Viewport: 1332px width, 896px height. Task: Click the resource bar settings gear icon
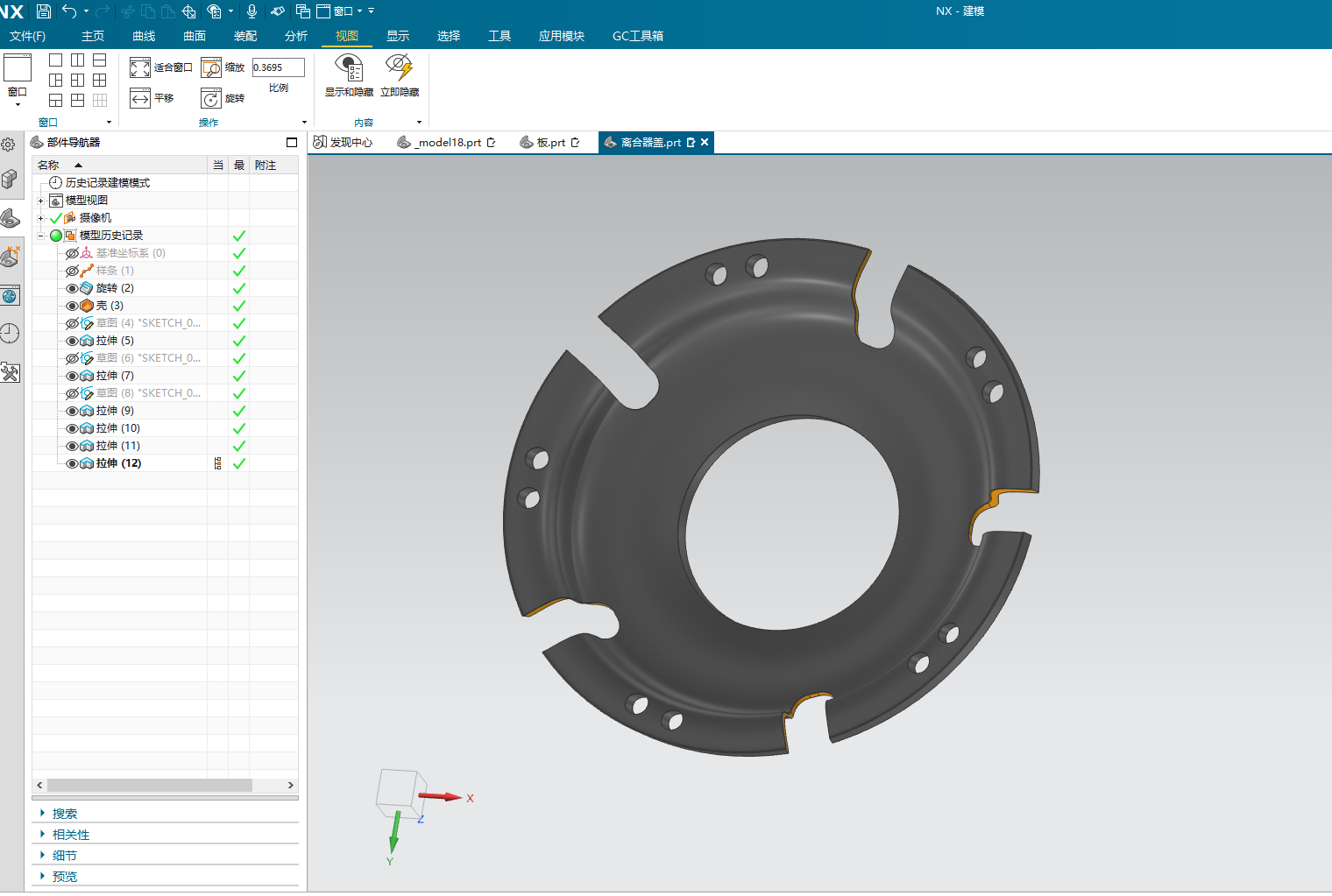[x=9, y=145]
